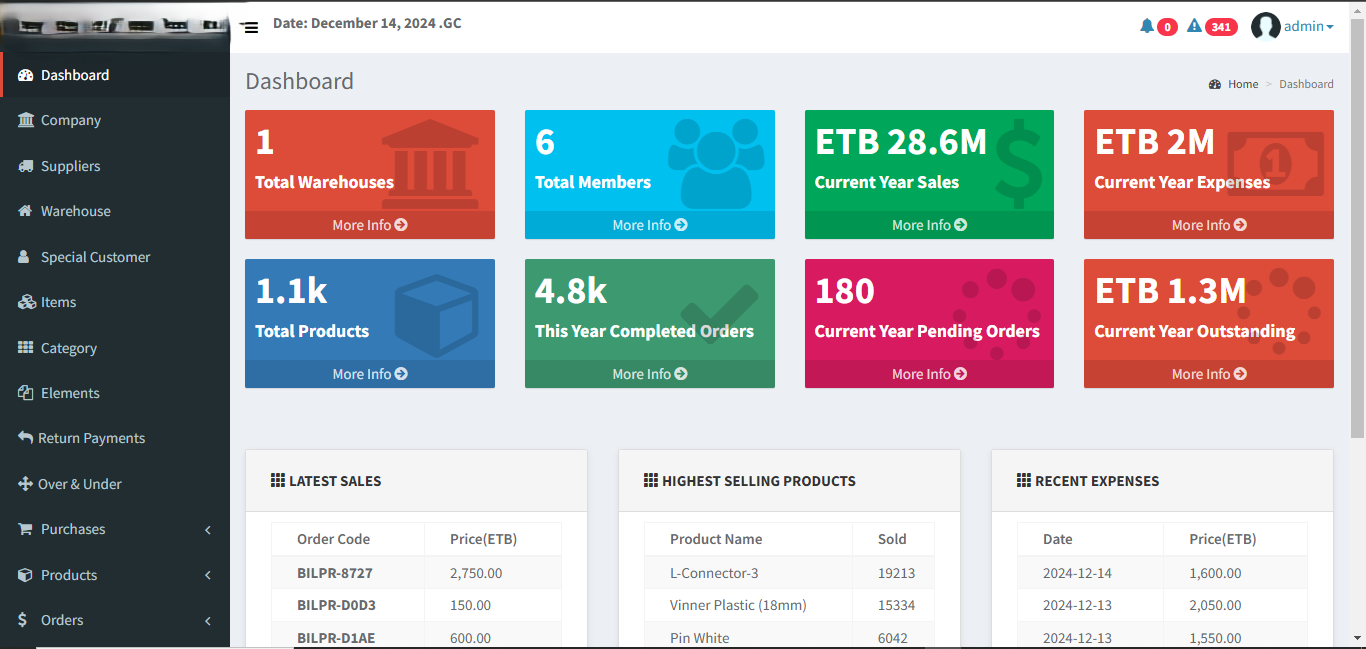Expand the Purchases sidebar submenu
The height and width of the screenshot is (649, 1366).
coord(208,530)
